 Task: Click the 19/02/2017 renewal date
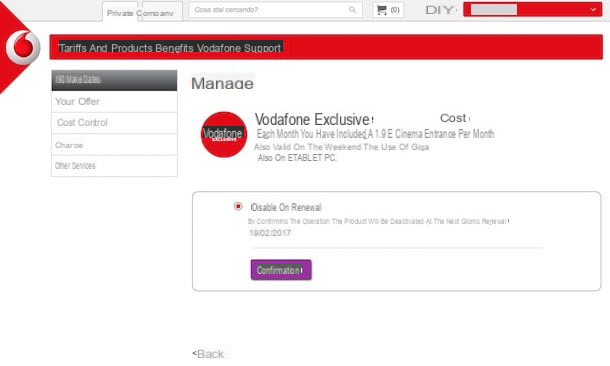[x=270, y=233]
